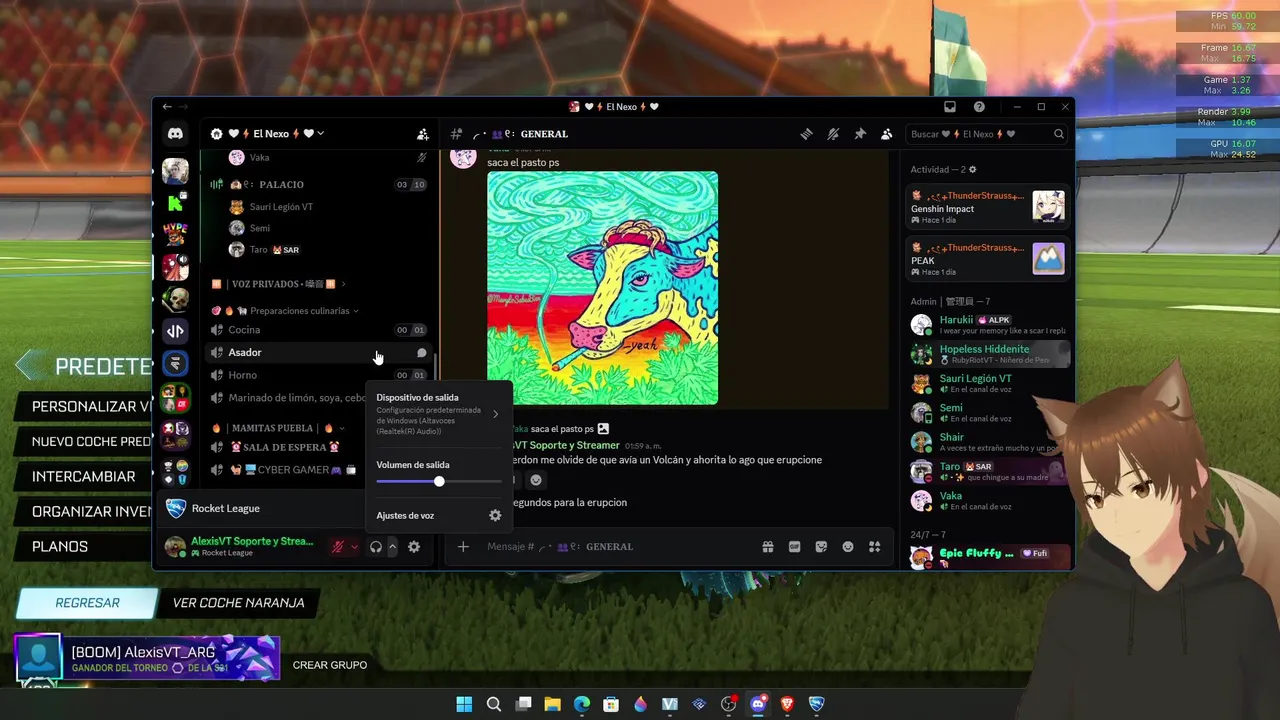1280x720 pixels.
Task: Expand El Nexo server name dropdown
Action: click(320, 134)
